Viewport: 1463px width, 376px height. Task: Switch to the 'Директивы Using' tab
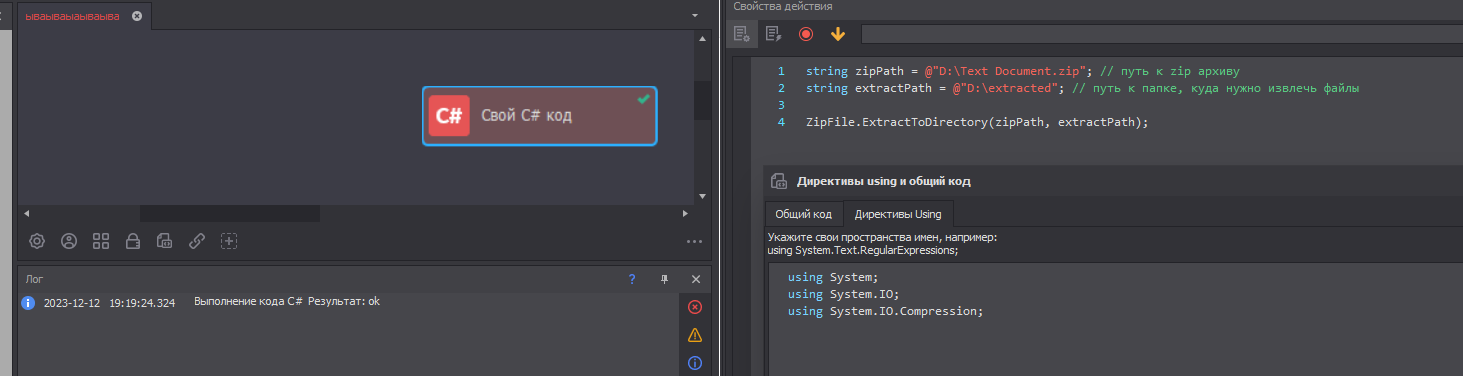[898, 214]
